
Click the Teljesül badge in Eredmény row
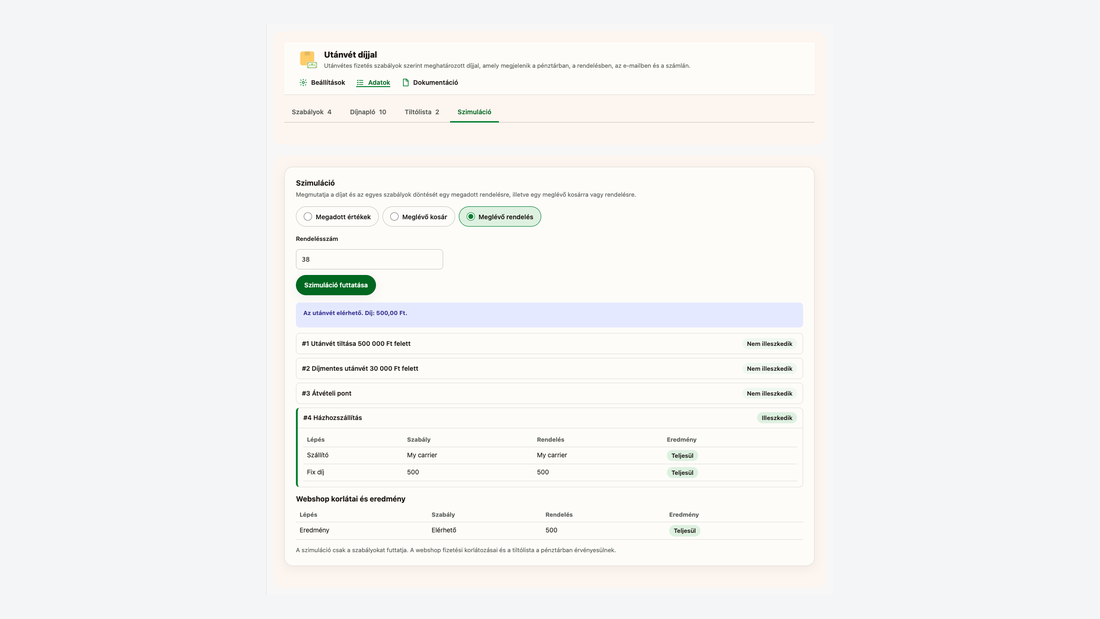coord(685,531)
